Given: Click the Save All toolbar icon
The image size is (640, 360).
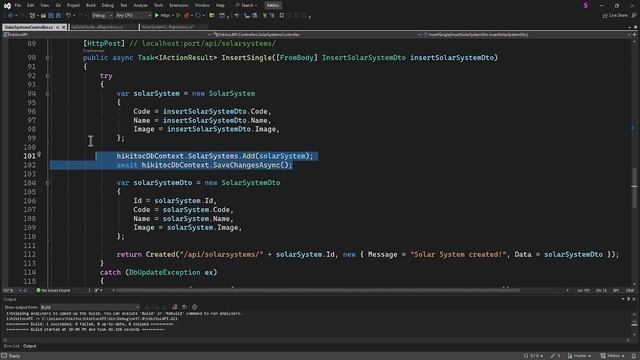Looking at the screenshot, I should tap(58, 16).
